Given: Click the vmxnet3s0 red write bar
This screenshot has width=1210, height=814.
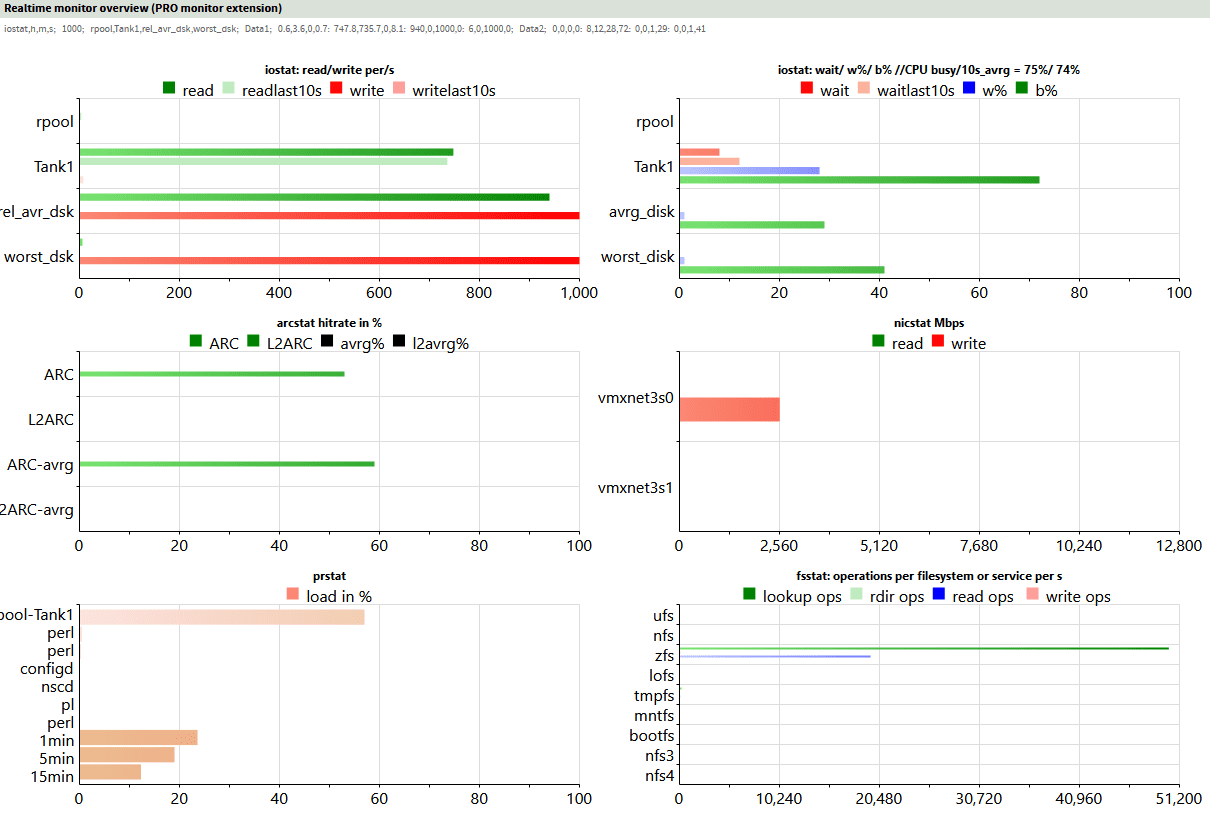Looking at the screenshot, I should coord(729,410).
